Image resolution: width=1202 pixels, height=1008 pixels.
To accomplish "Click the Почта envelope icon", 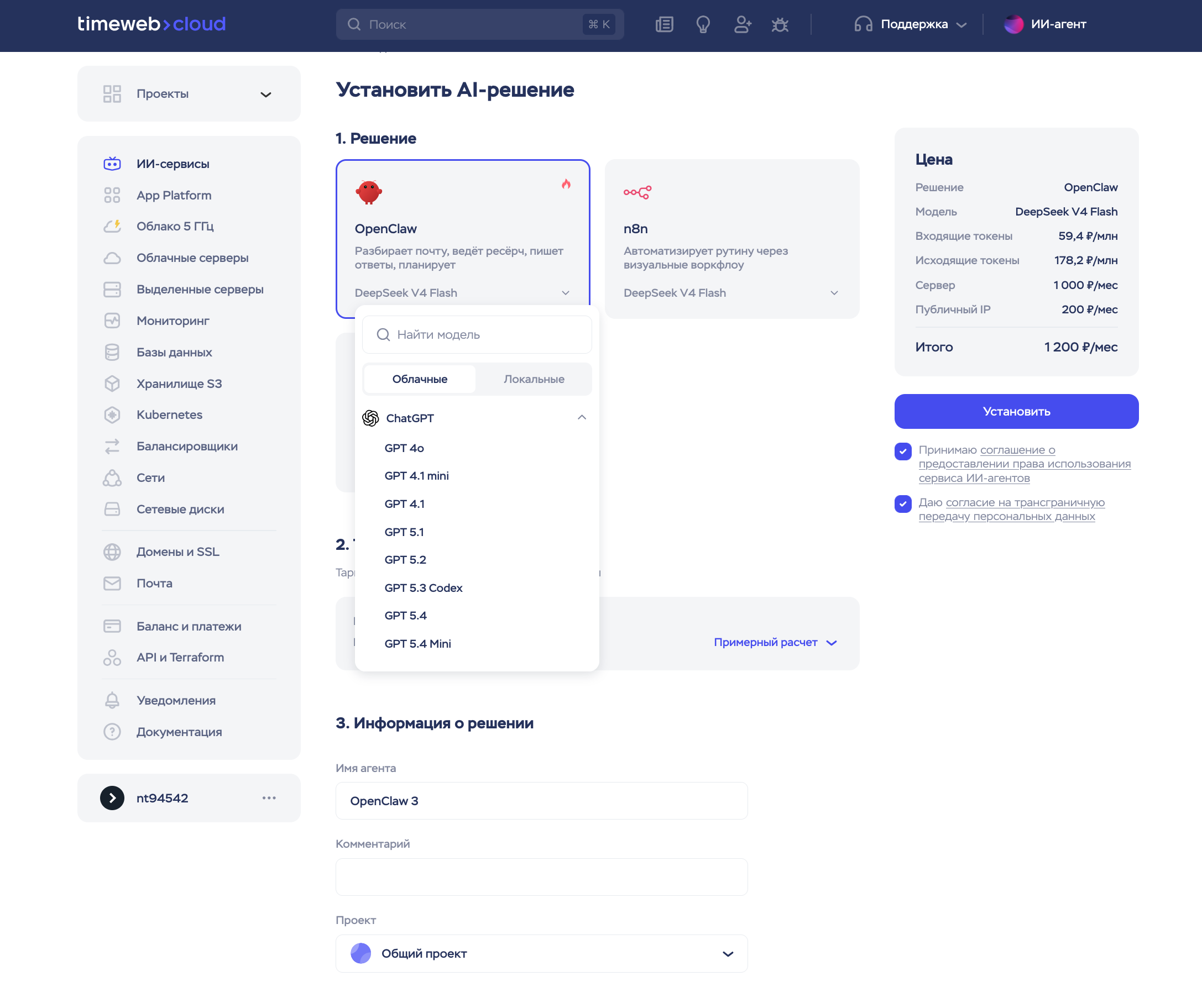I will [x=112, y=583].
